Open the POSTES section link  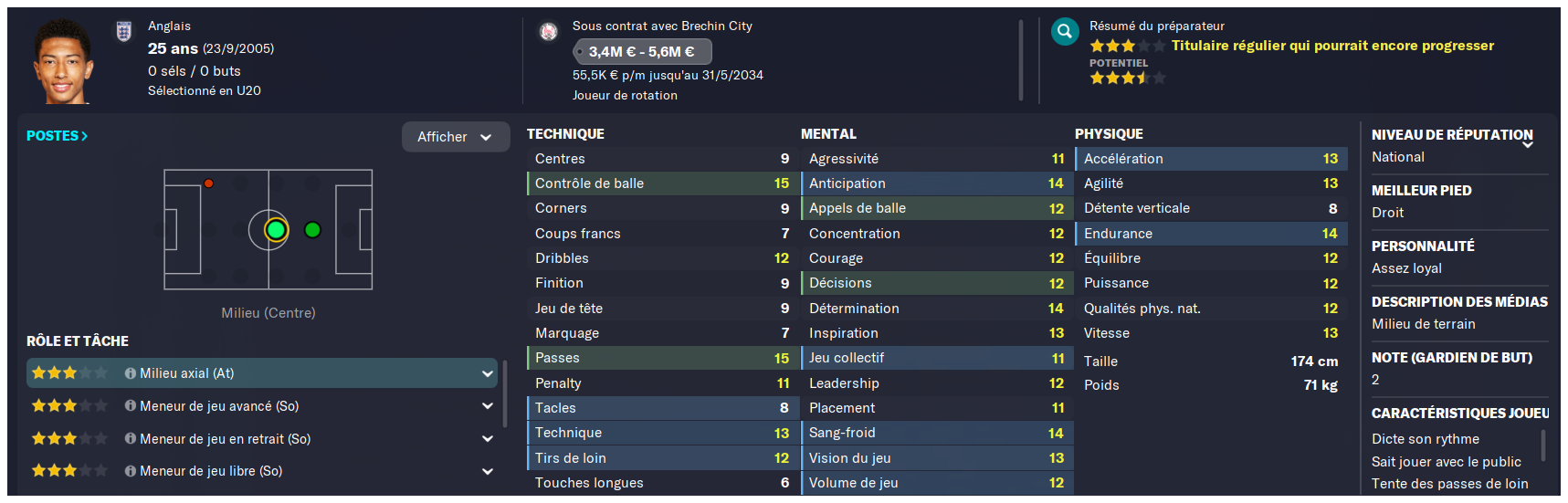click(x=57, y=136)
